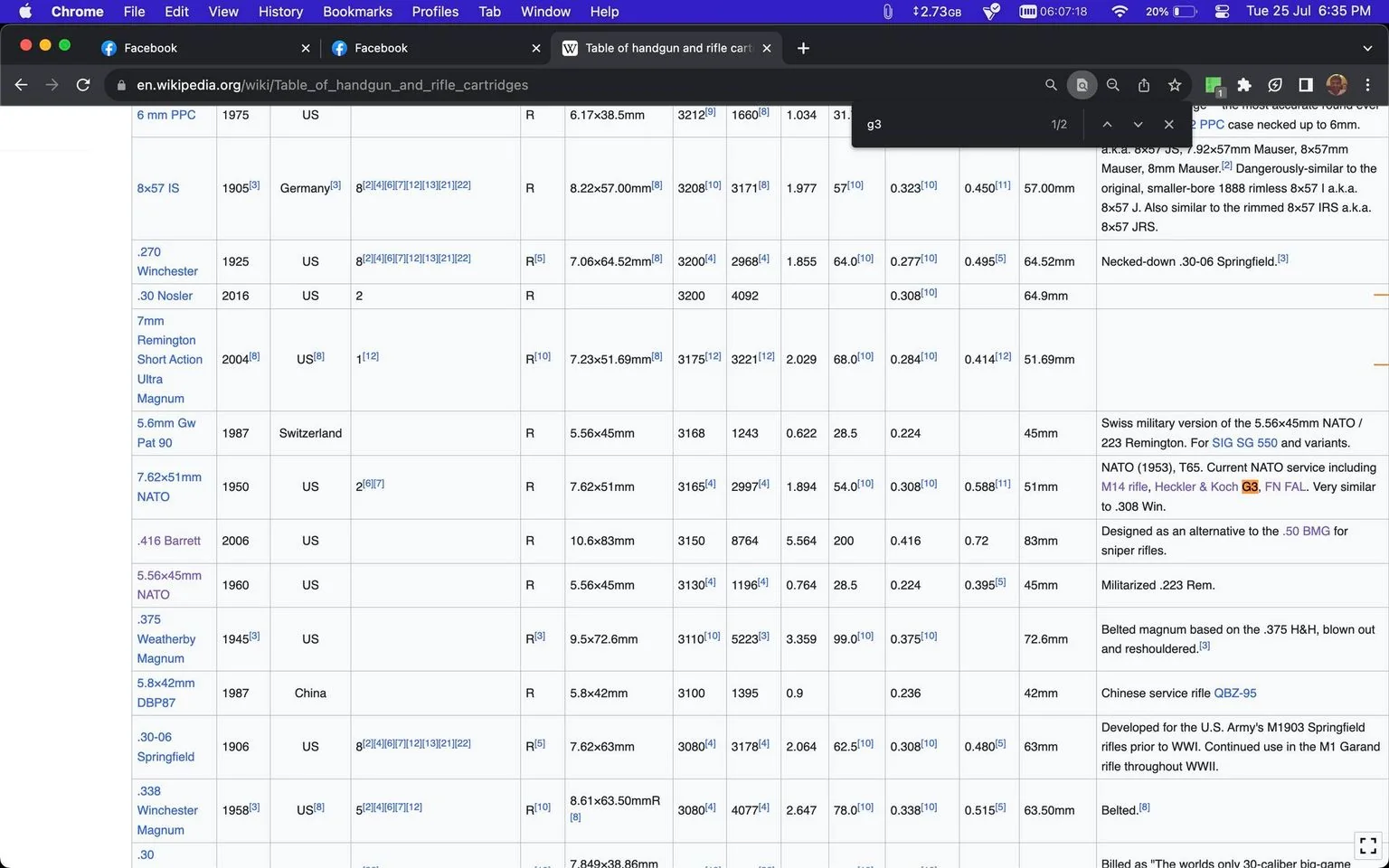
Task: Open the Profiles menu
Action: pos(435,12)
